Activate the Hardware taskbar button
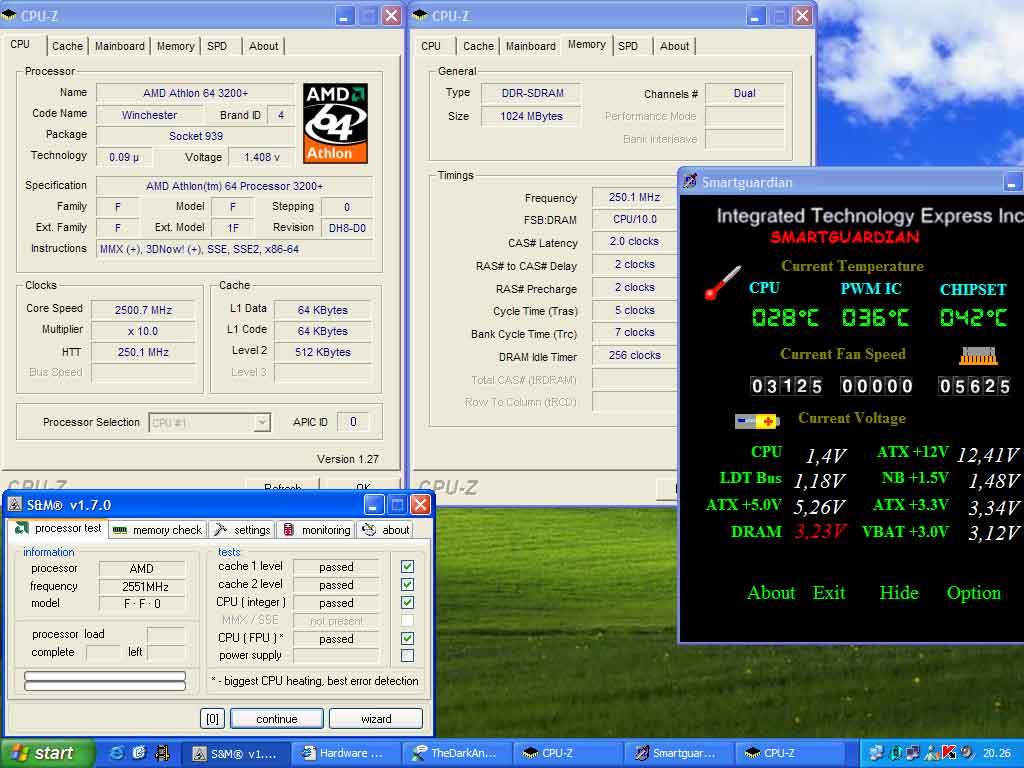 (344, 753)
